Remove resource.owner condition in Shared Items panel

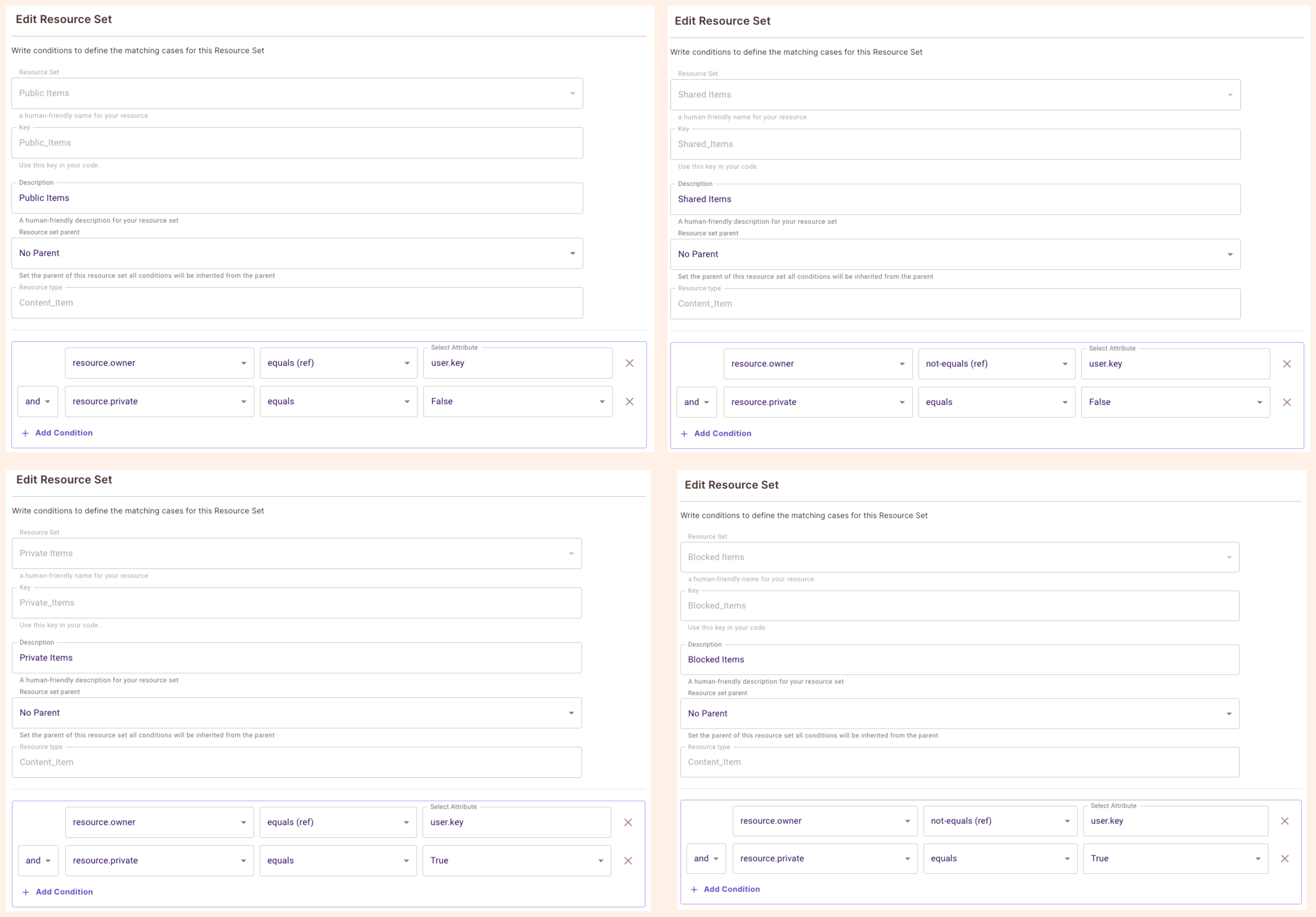point(1287,364)
